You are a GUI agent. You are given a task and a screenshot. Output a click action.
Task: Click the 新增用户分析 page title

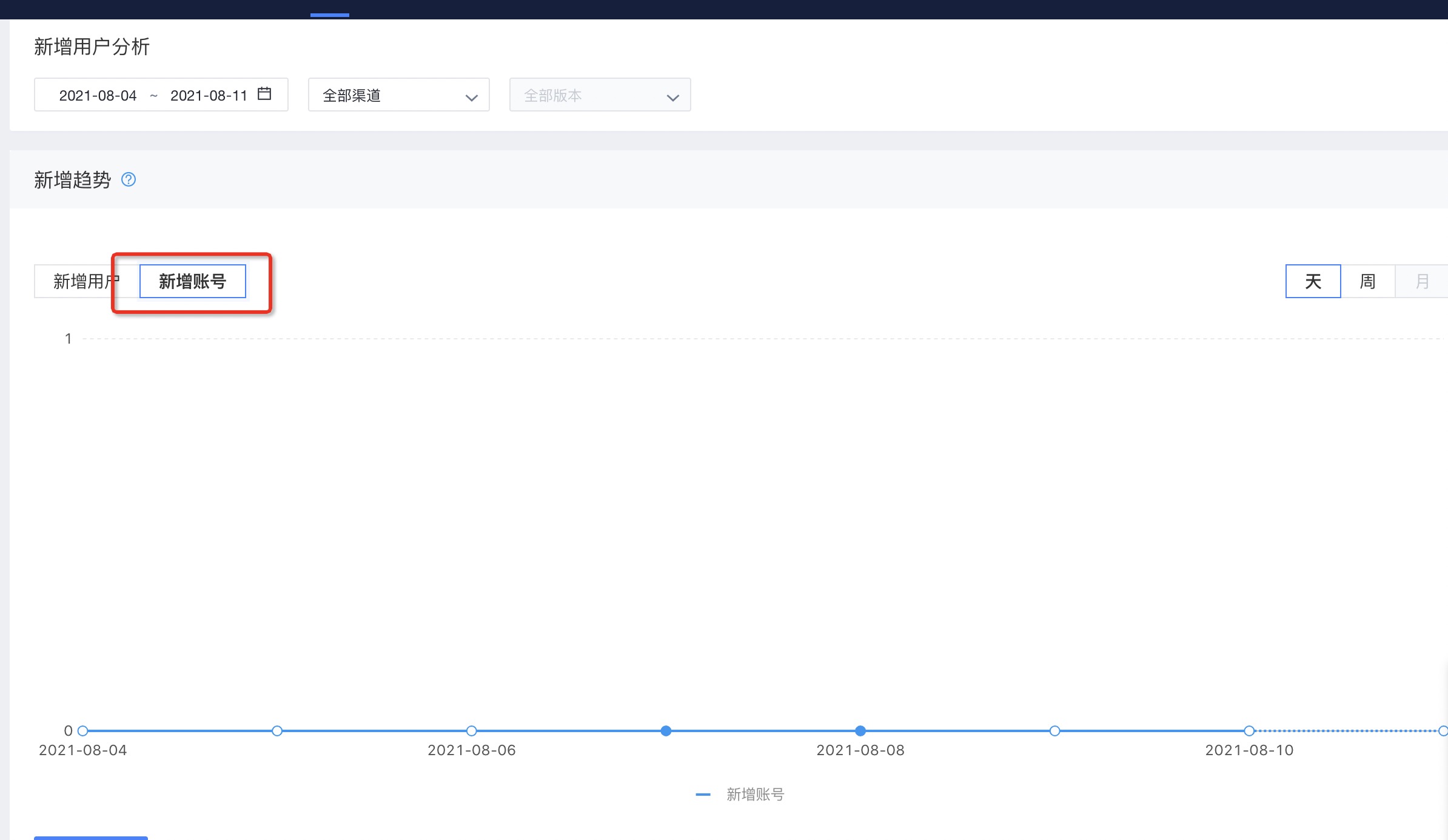(92, 47)
